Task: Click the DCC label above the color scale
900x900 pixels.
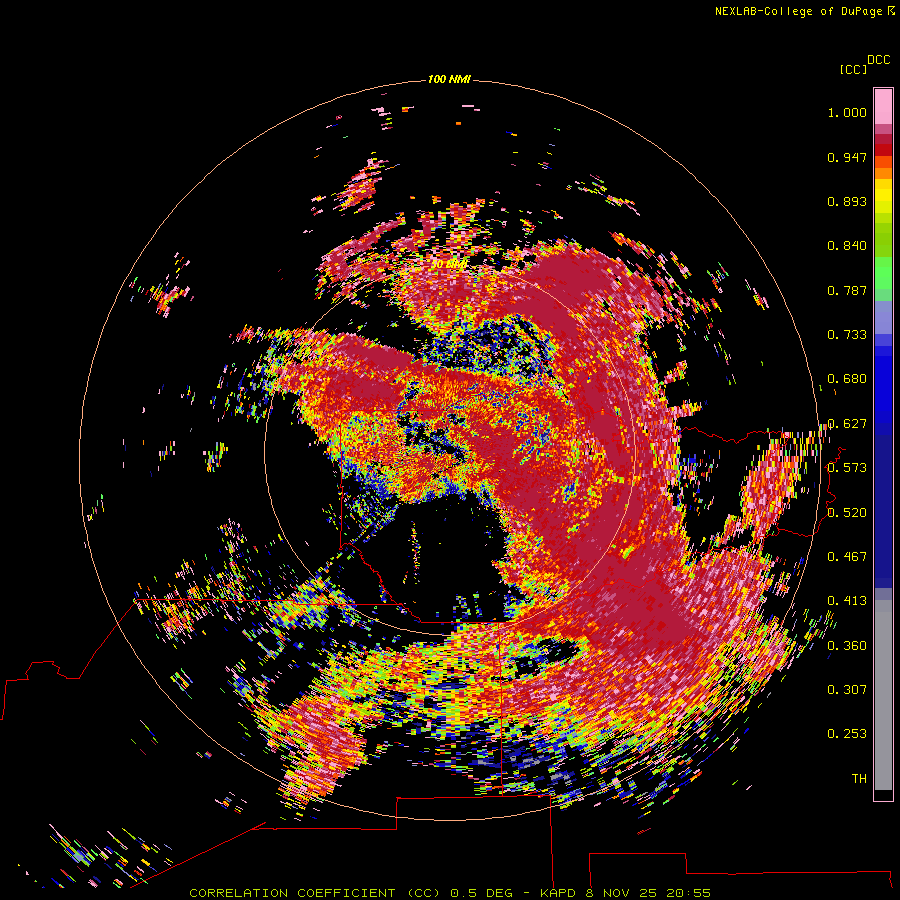Action: [878, 60]
